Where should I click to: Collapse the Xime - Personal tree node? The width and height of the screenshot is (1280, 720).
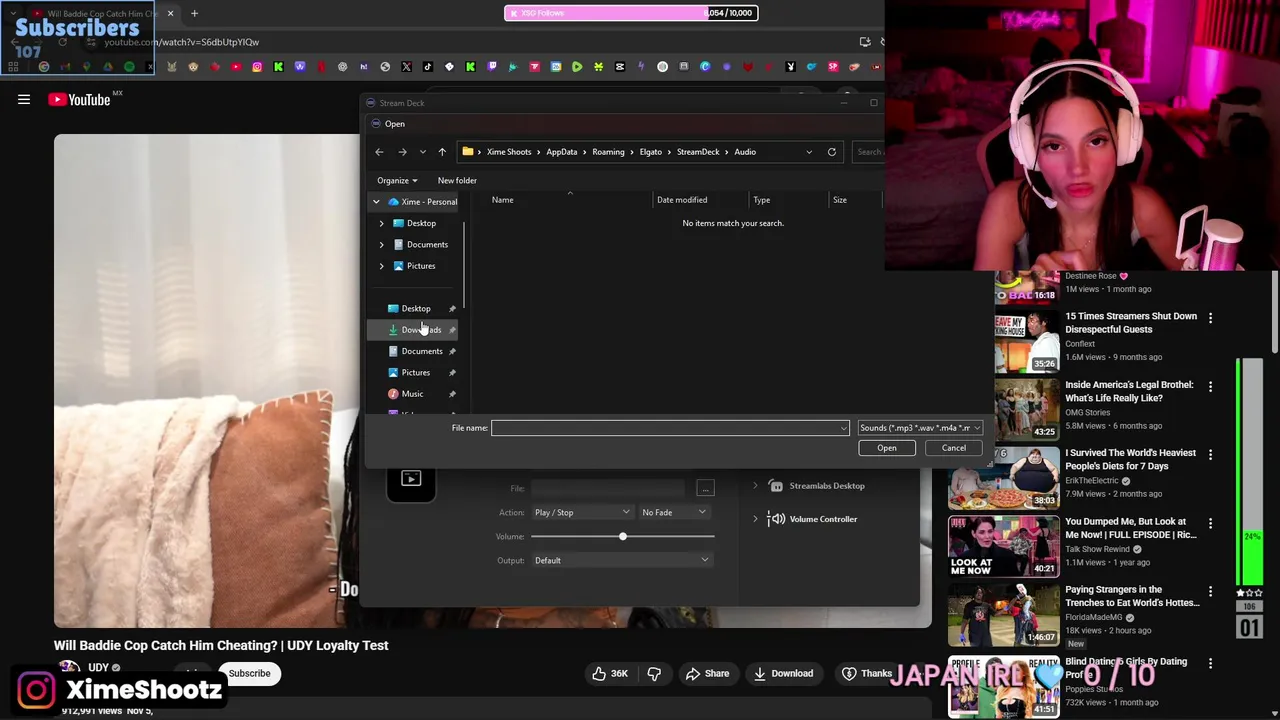(376, 202)
